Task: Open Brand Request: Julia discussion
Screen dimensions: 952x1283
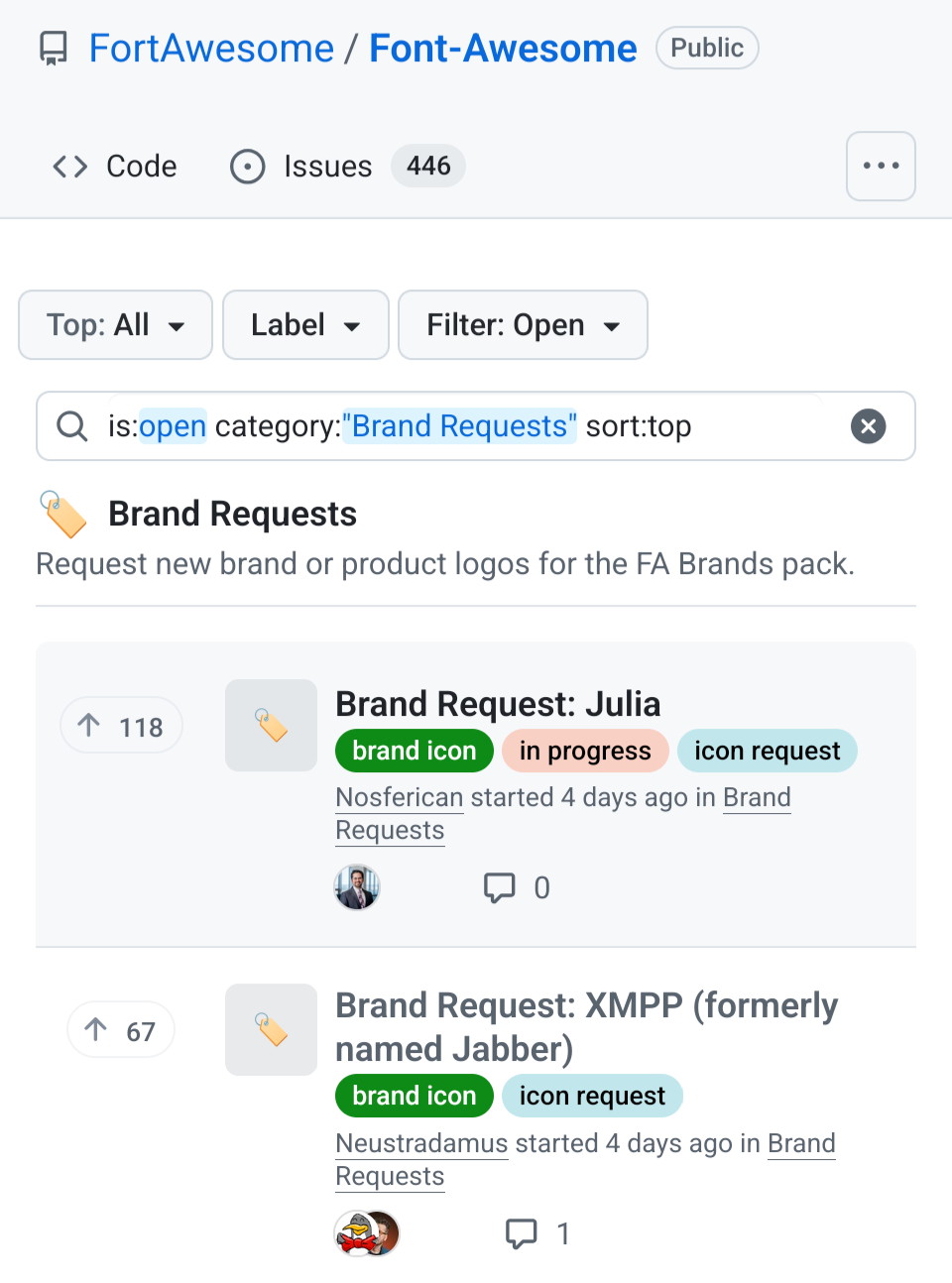Action: click(498, 704)
